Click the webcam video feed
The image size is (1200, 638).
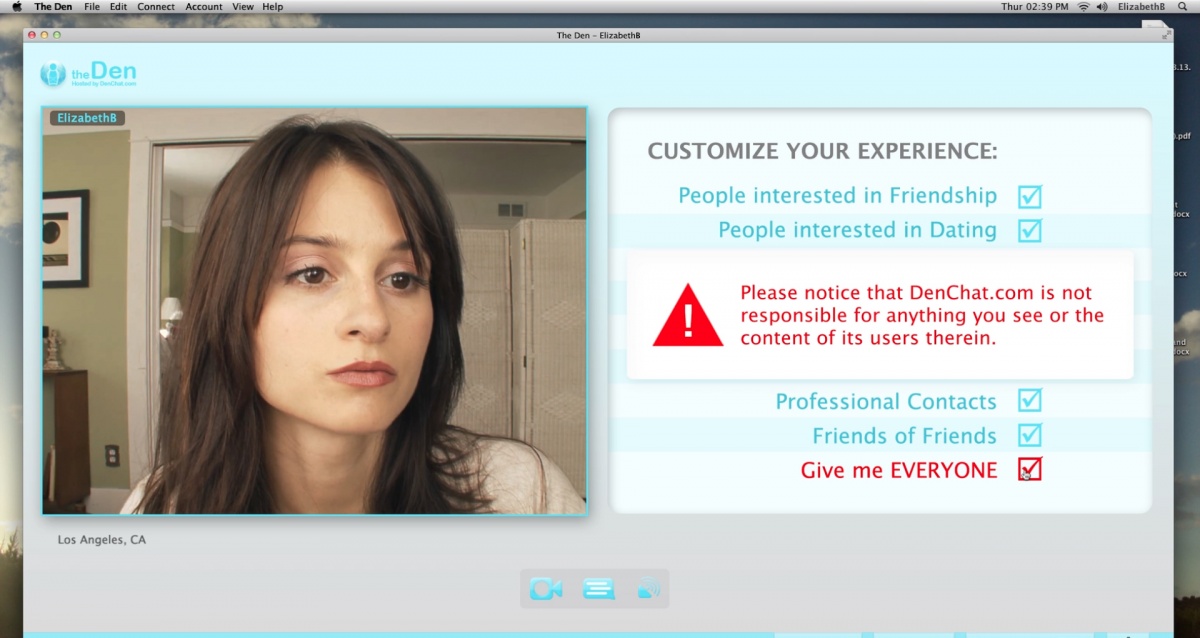[x=314, y=320]
